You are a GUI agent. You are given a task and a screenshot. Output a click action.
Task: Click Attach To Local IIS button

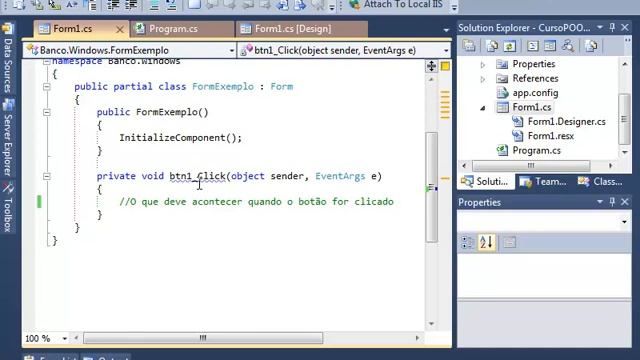point(396,4)
